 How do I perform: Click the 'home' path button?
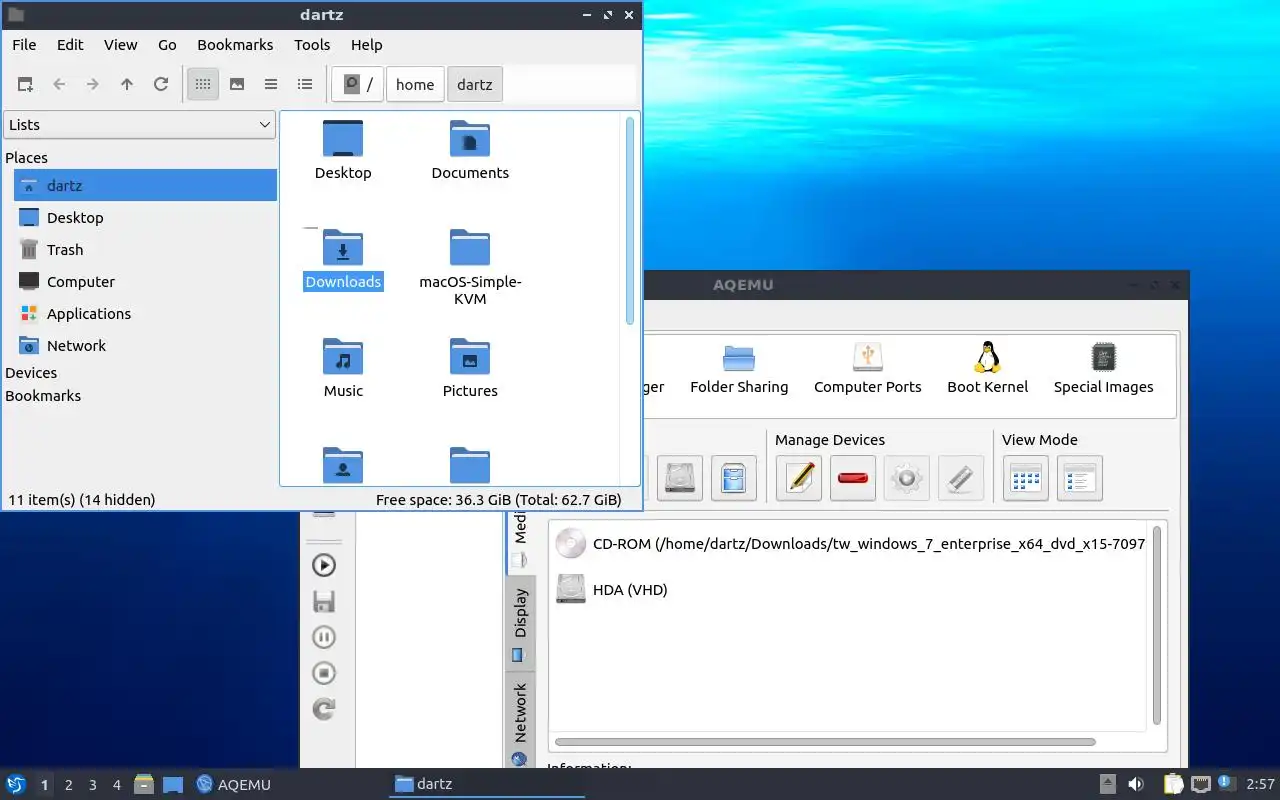click(x=415, y=84)
